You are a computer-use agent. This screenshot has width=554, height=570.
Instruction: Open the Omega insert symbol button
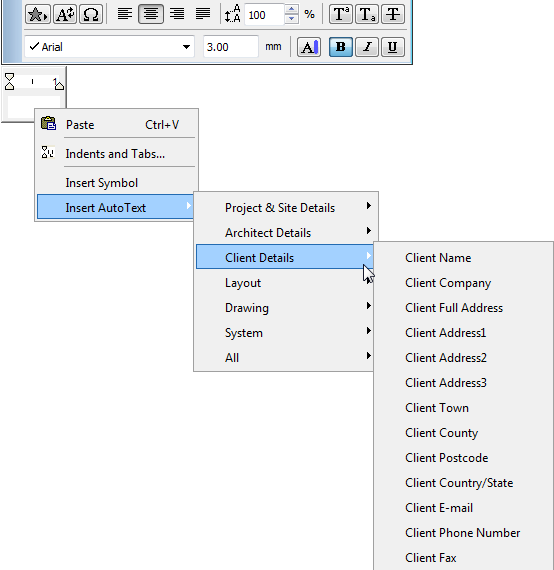91,14
